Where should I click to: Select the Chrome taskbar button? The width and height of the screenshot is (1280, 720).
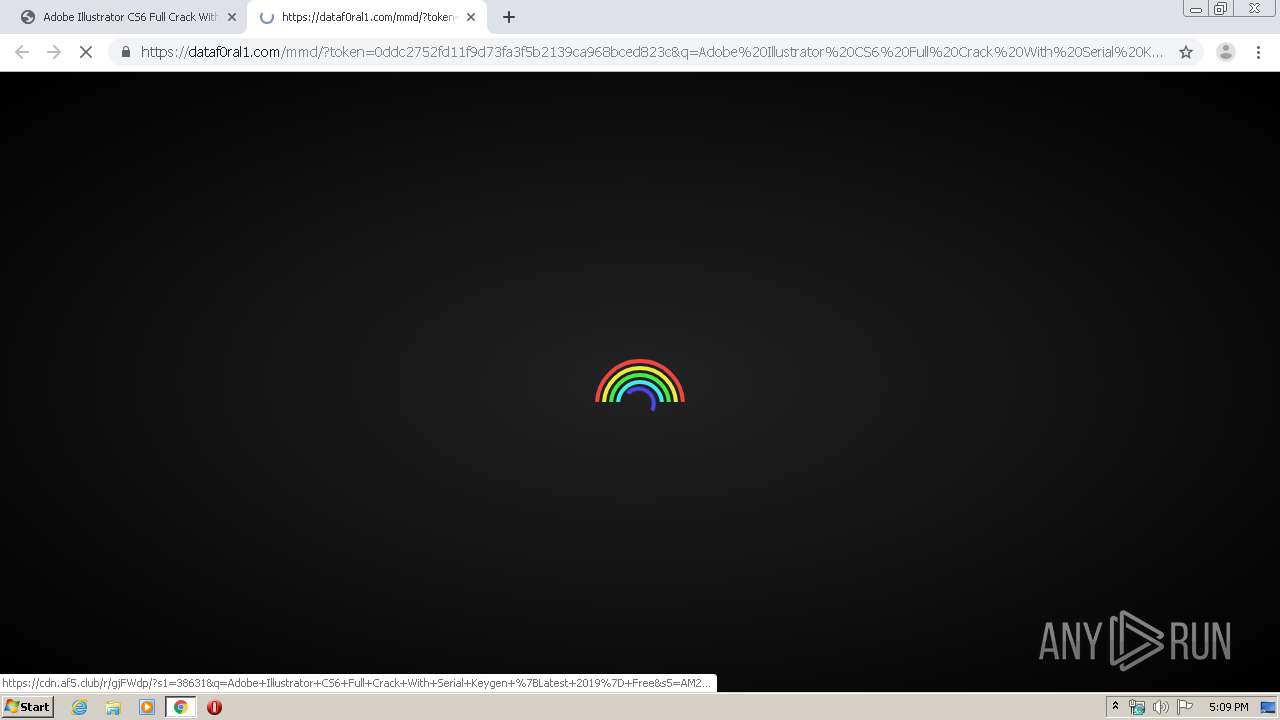pyautogui.click(x=180, y=707)
